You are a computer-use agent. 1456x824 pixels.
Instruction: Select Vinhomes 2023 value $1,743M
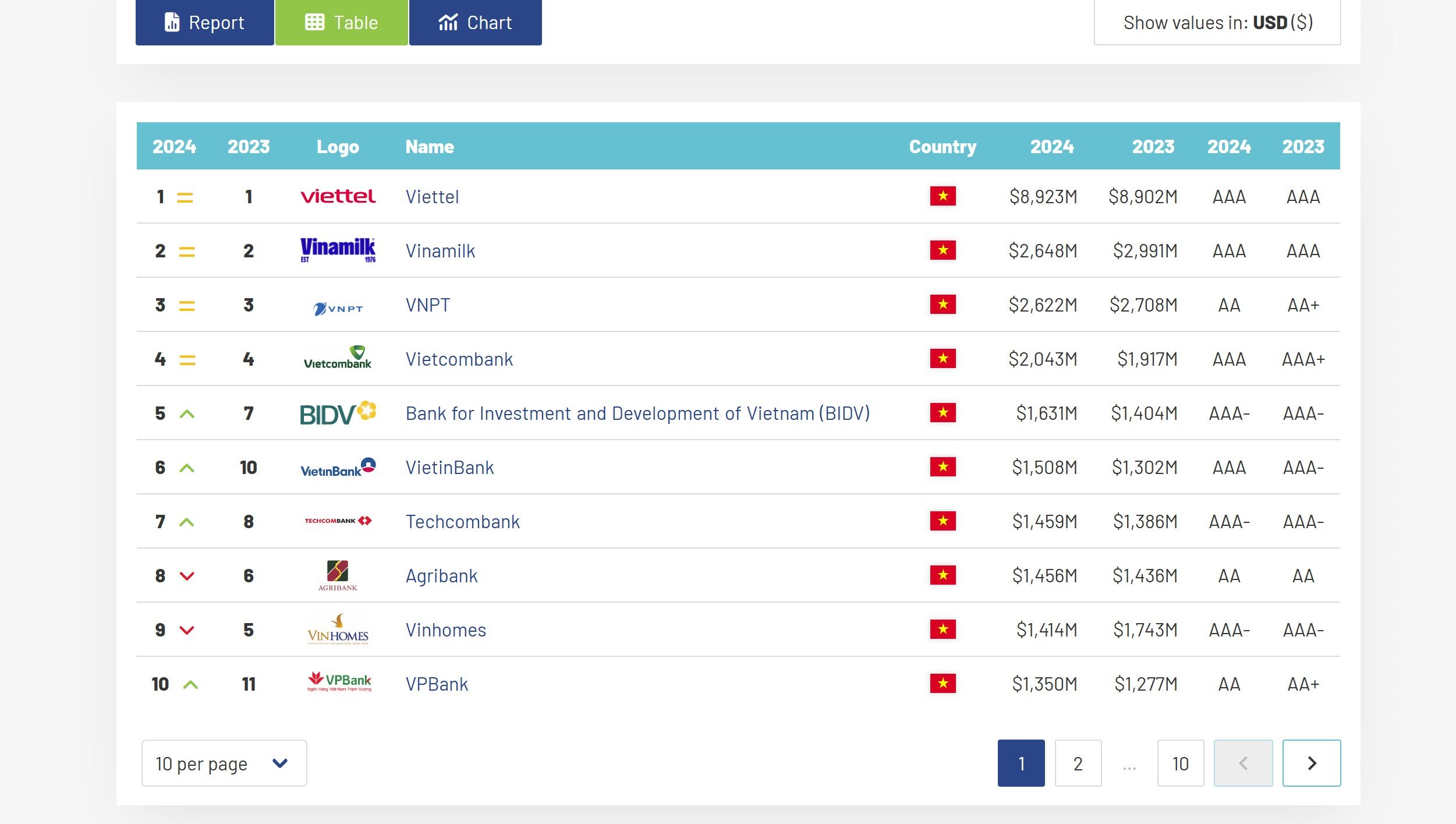tap(1145, 630)
